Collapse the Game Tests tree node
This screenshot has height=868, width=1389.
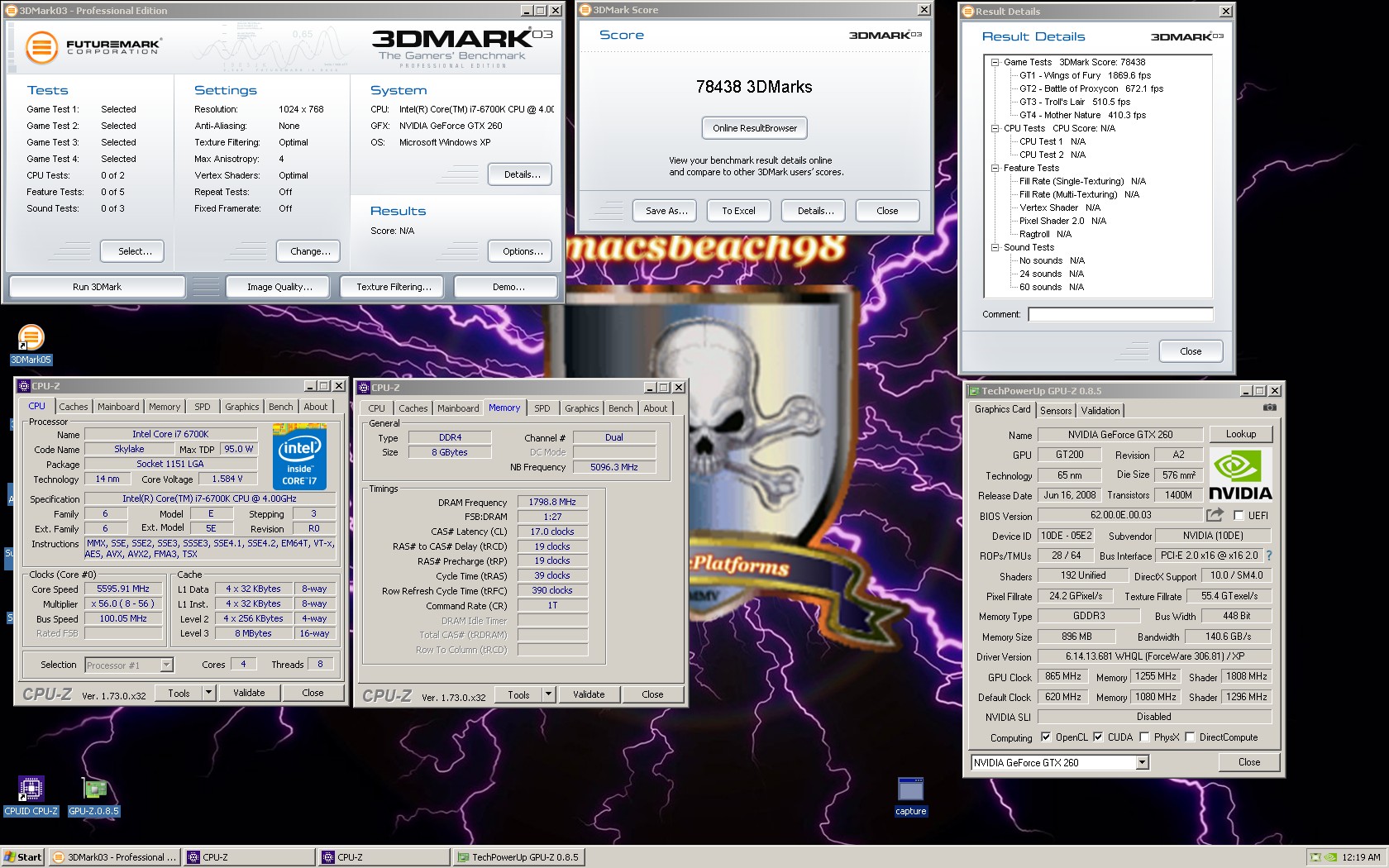[x=995, y=62]
